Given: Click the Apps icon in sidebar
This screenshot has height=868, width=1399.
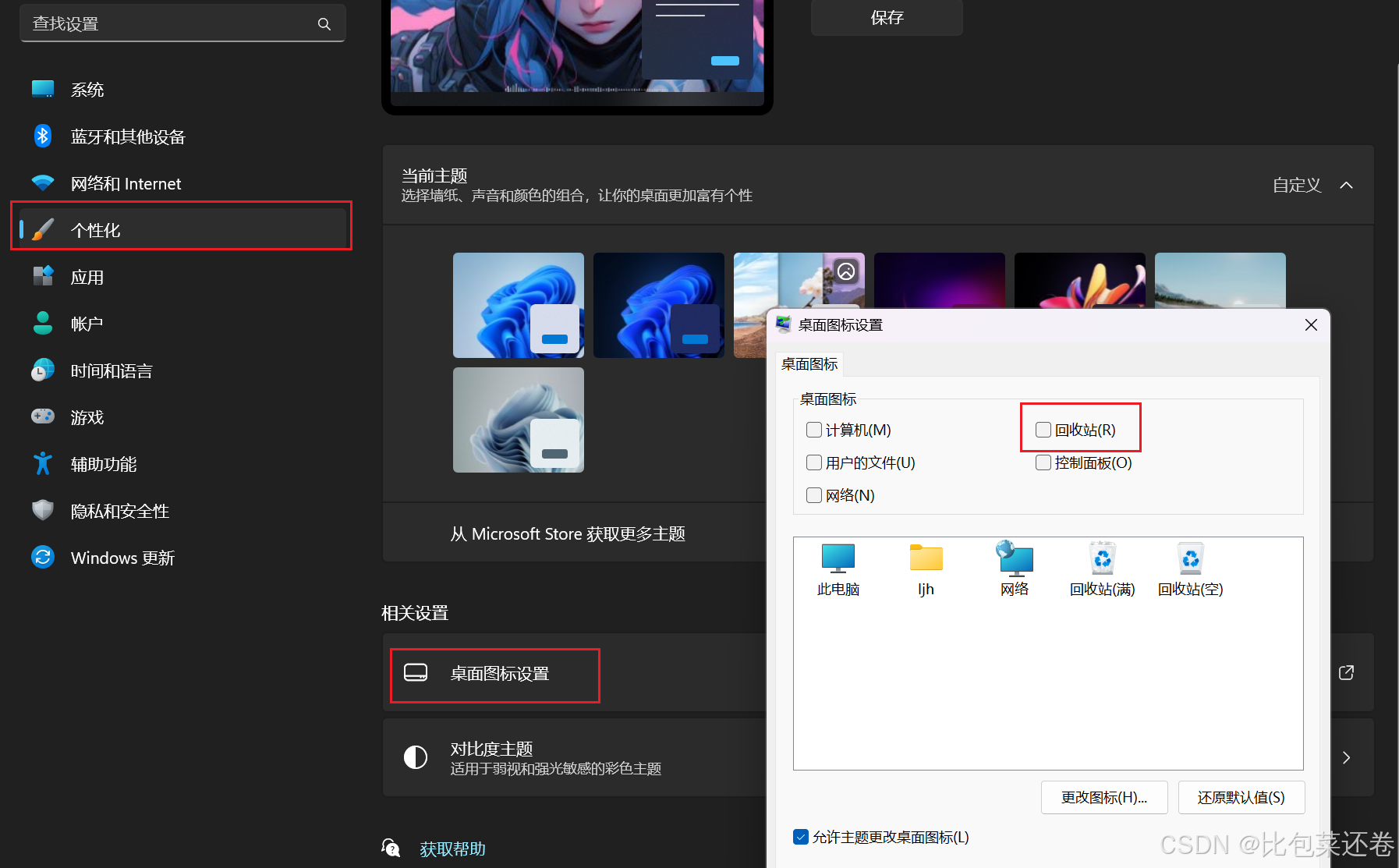Looking at the screenshot, I should tap(43, 276).
